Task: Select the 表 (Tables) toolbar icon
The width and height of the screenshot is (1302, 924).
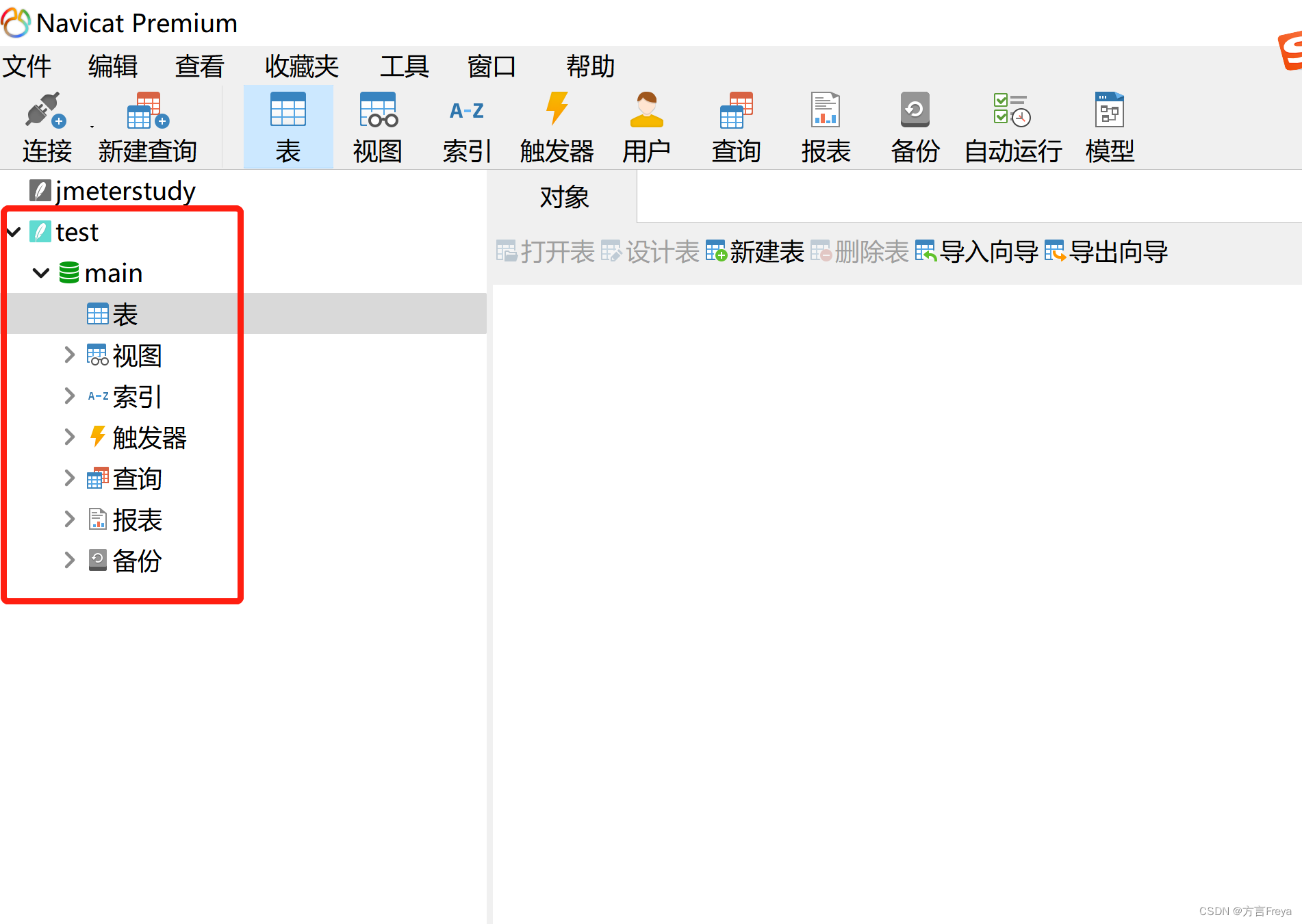Action: coord(288,125)
